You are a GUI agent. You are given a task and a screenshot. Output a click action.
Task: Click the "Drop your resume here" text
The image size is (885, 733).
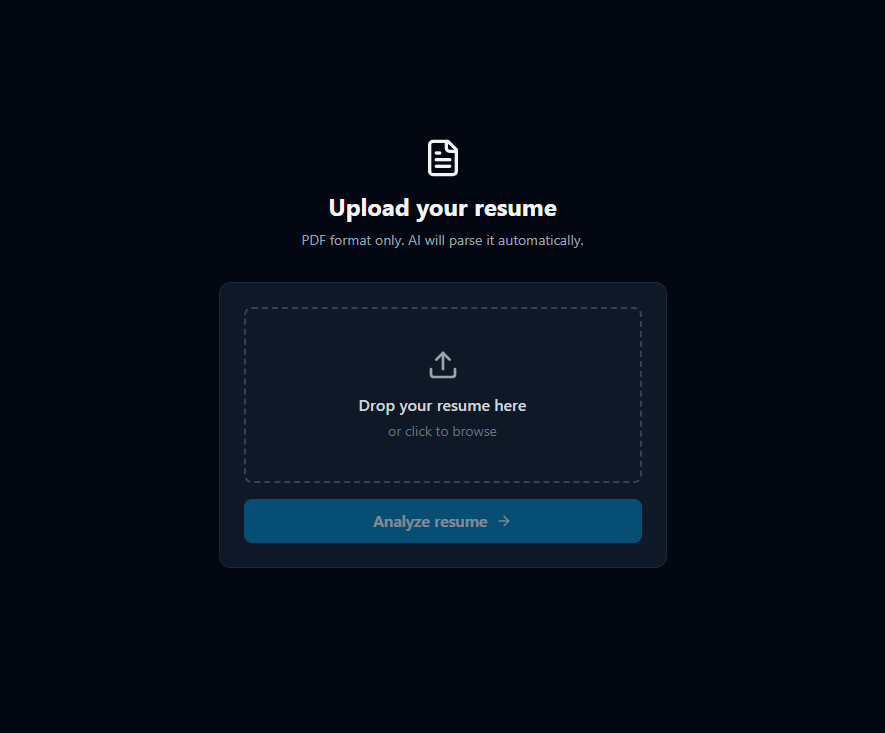pos(442,406)
